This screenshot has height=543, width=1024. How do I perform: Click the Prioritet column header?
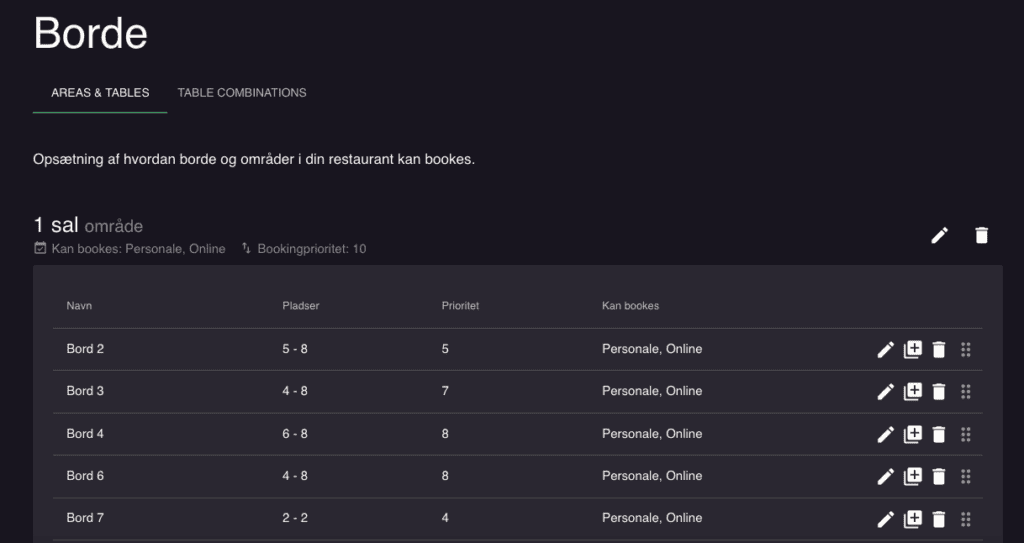click(x=460, y=306)
